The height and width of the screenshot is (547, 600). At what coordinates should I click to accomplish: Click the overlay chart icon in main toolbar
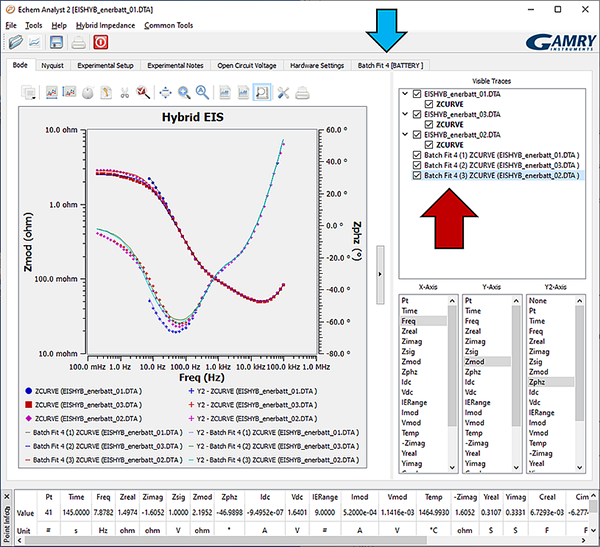point(34,42)
